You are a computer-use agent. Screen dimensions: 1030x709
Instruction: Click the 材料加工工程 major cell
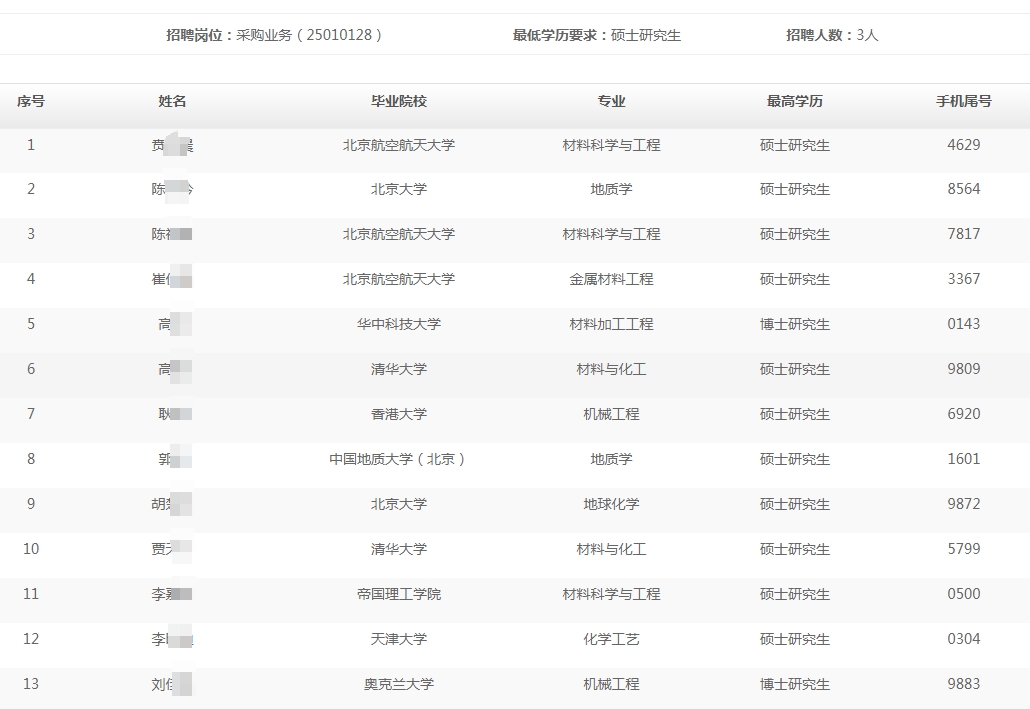pos(611,324)
